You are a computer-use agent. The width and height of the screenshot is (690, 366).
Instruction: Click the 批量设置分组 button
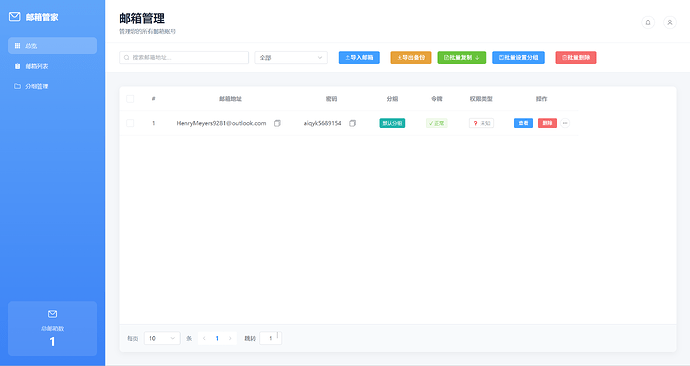click(518, 58)
